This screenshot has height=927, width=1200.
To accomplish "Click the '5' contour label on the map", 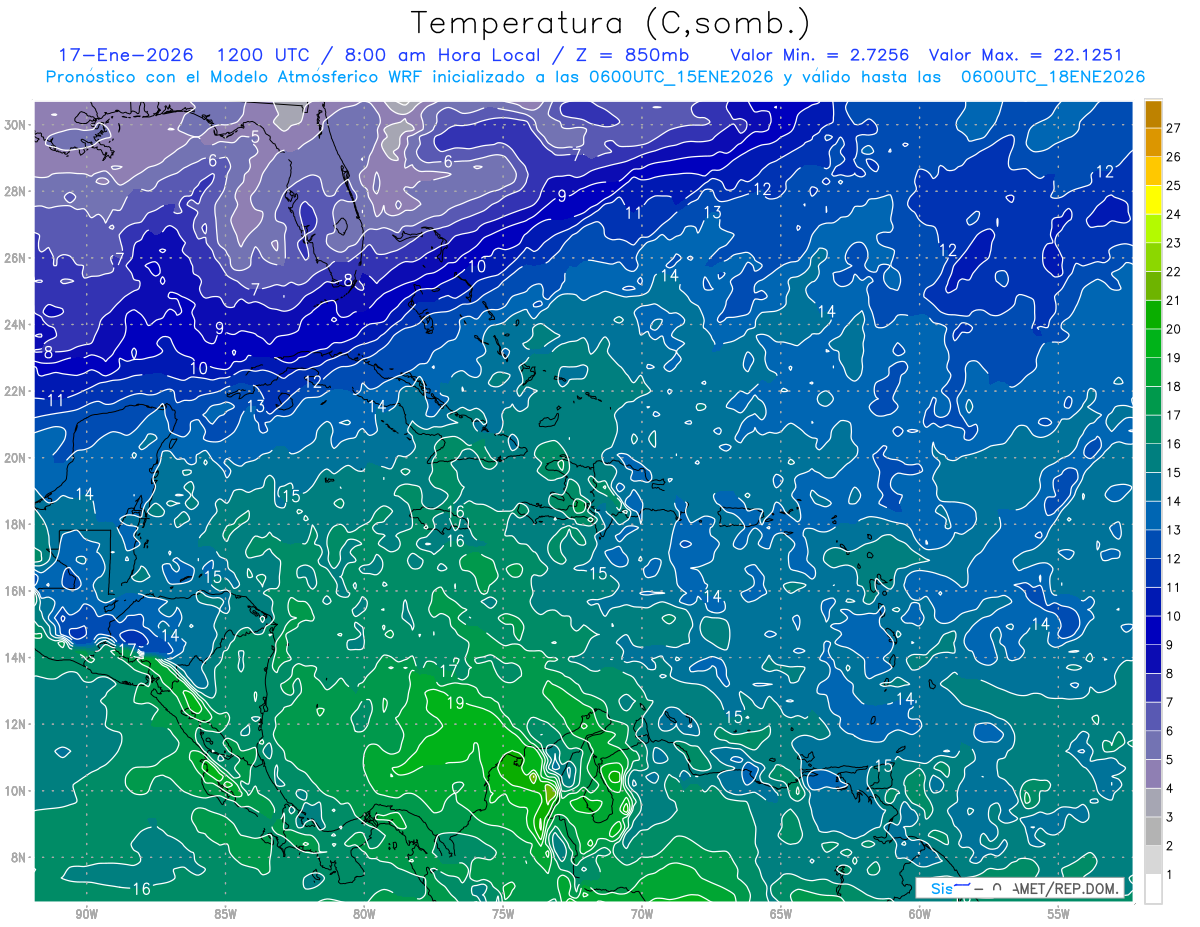I will coord(255,137).
